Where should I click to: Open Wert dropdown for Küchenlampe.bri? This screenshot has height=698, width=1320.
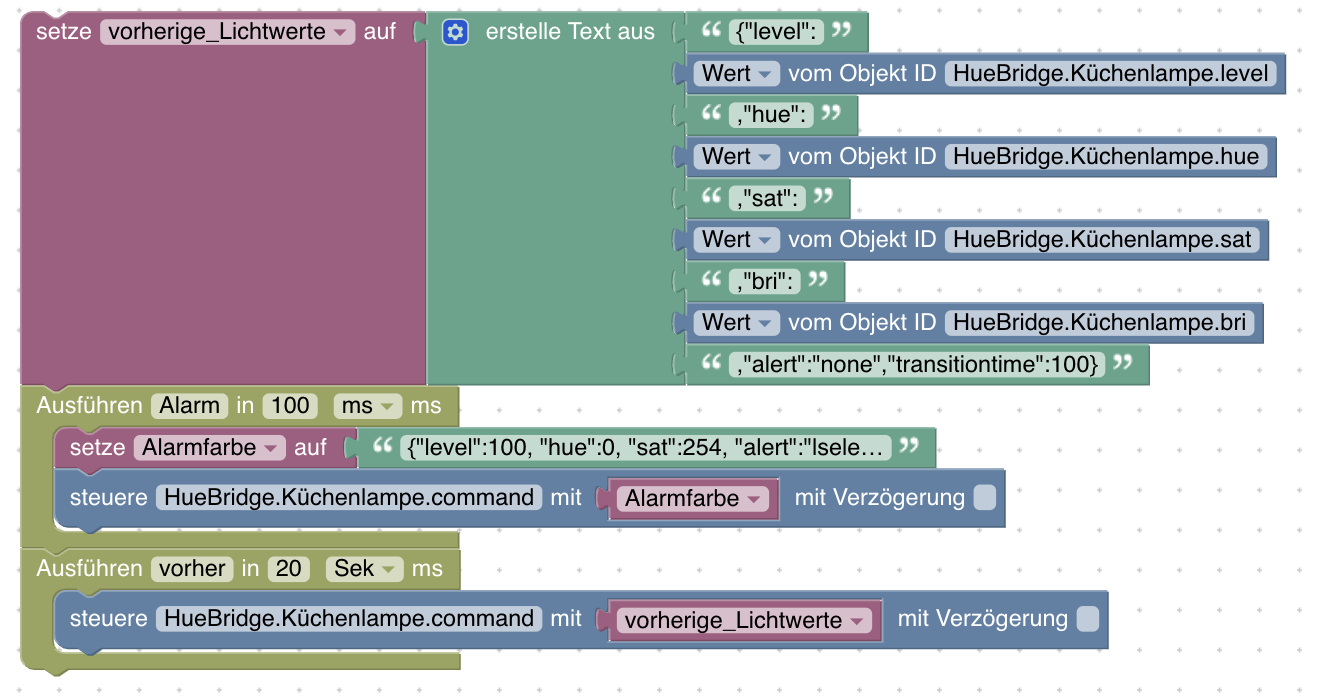pos(738,323)
